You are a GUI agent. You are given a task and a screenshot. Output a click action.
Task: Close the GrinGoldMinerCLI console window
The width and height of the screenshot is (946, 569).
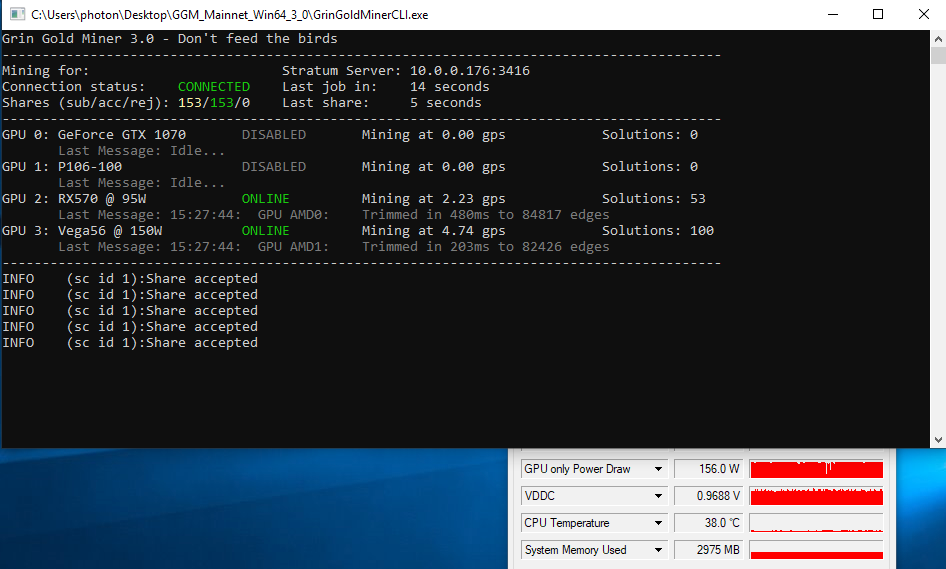point(923,14)
